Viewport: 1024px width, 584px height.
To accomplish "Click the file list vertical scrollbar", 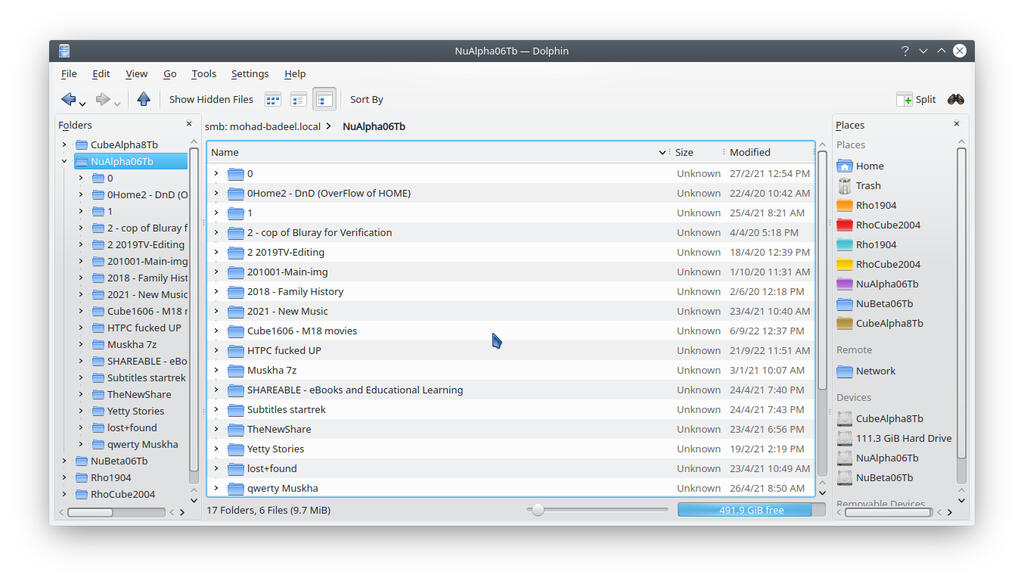I will (x=822, y=270).
